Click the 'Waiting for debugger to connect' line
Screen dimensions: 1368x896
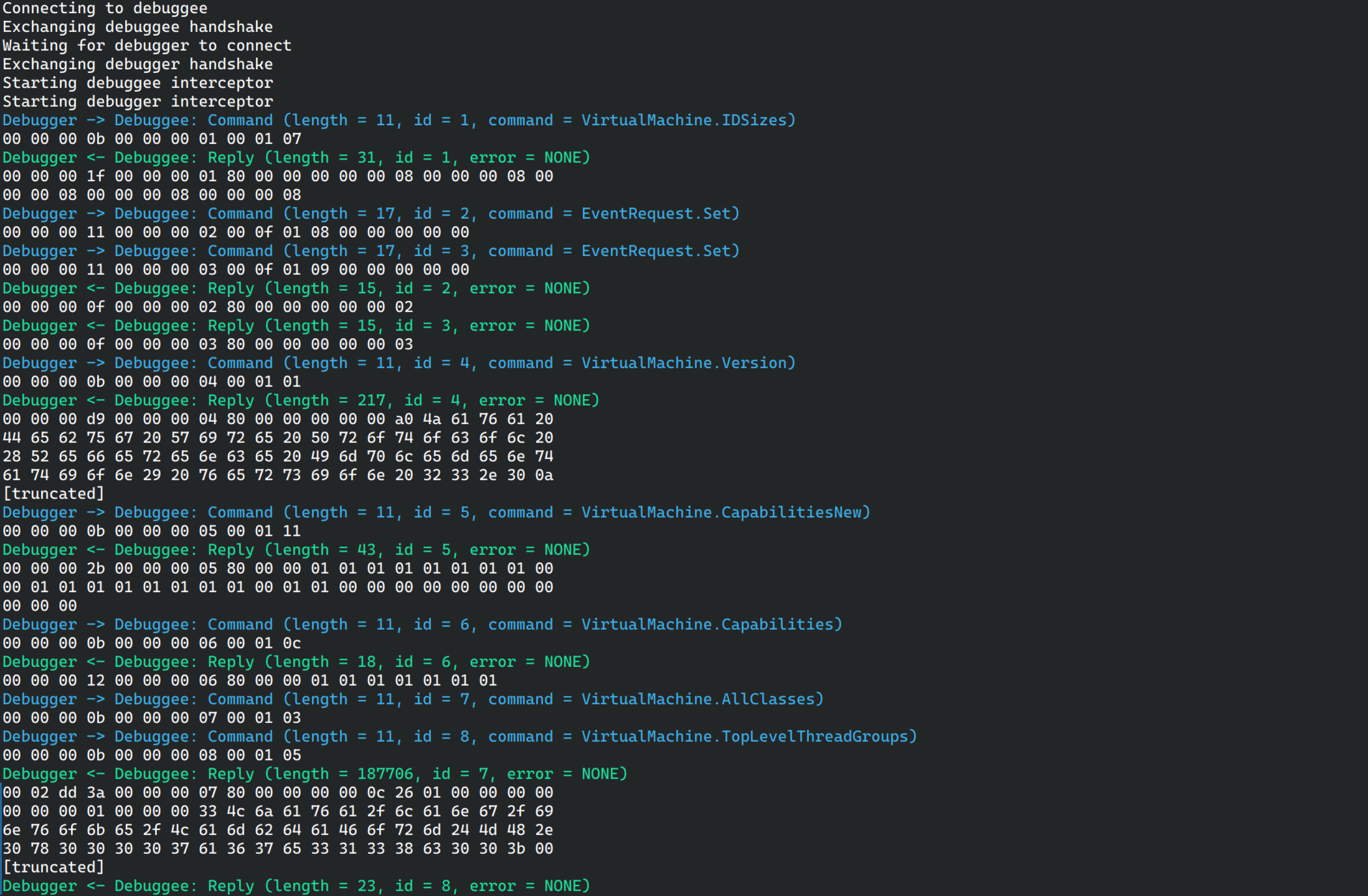point(147,45)
